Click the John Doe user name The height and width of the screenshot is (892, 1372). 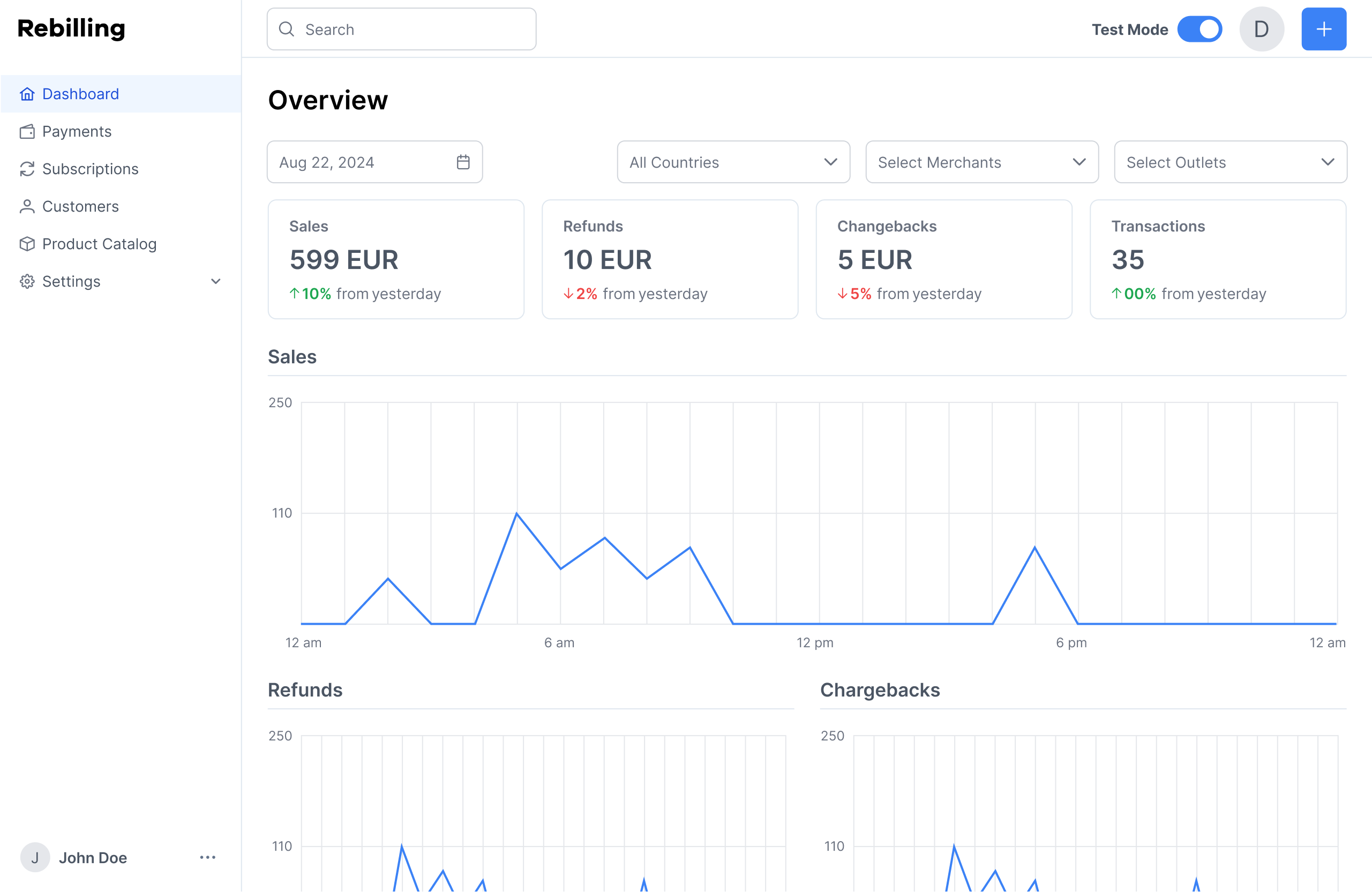tap(93, 857)
